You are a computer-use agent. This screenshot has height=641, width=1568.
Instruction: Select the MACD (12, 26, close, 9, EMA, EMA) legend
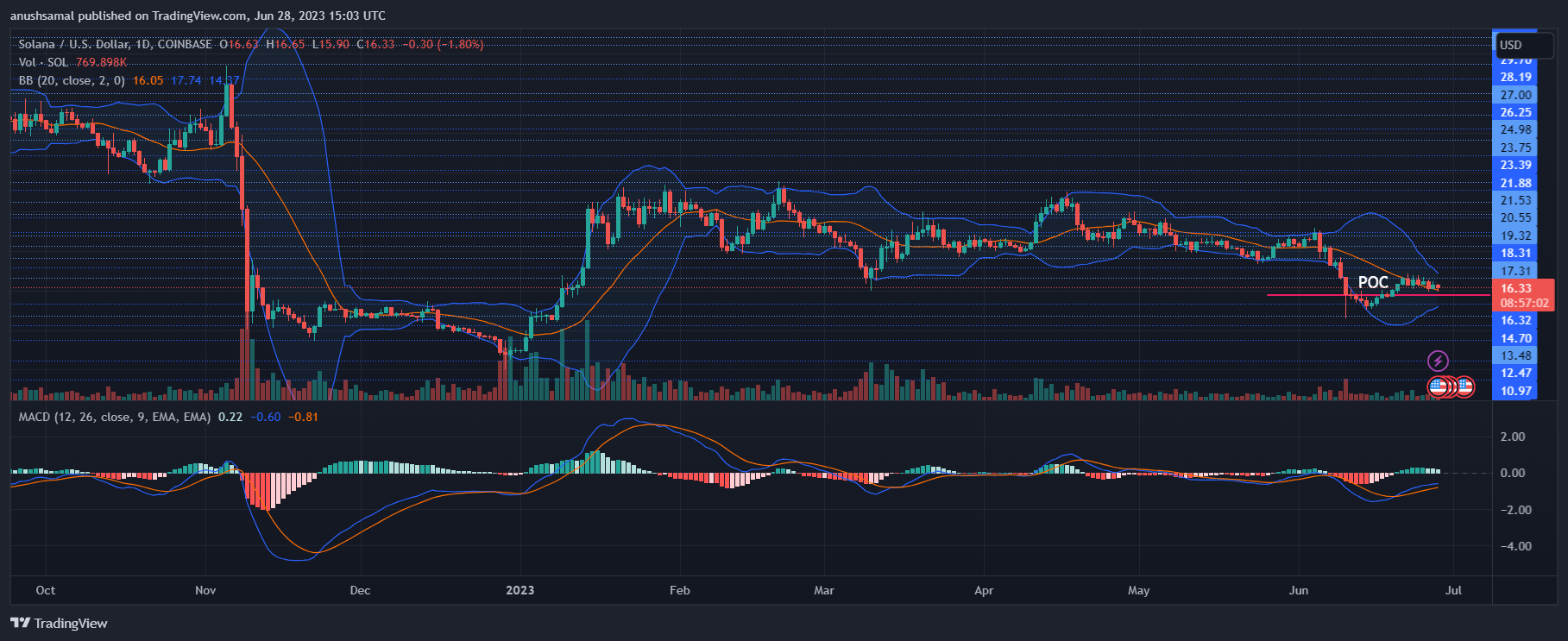click(115, 417)
